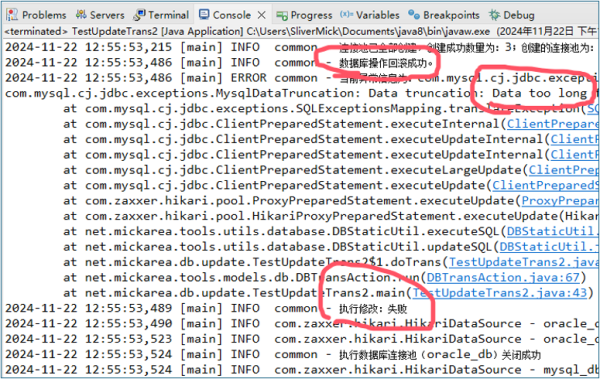Show the Variables tab
The height and width of the screenshot is (379, 600).
pyautogui.click(x=370, y=15)
